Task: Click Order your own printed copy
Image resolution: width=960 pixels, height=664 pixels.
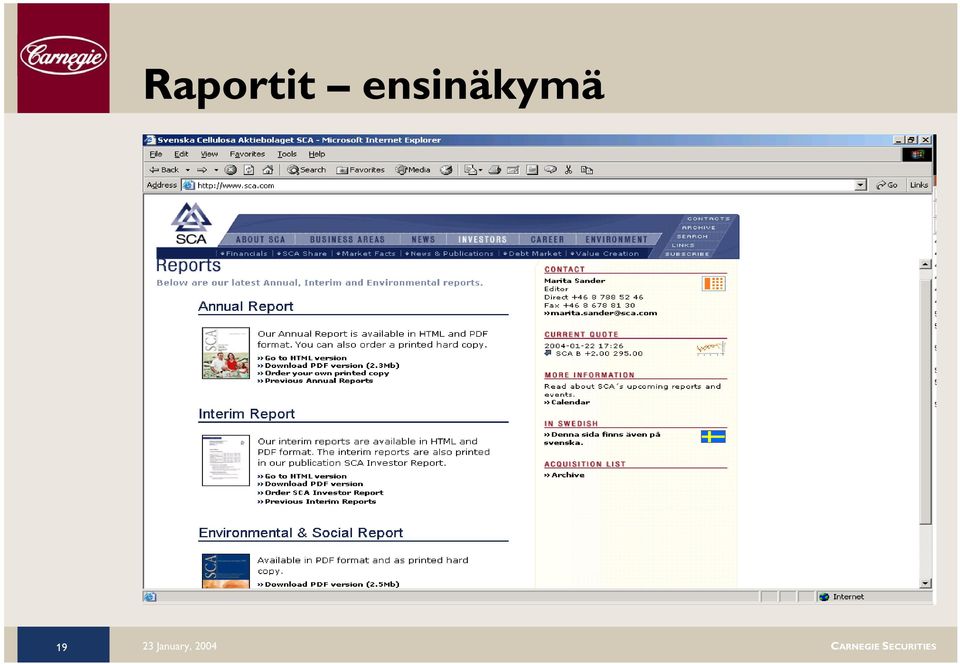Action: click(323, 373)
